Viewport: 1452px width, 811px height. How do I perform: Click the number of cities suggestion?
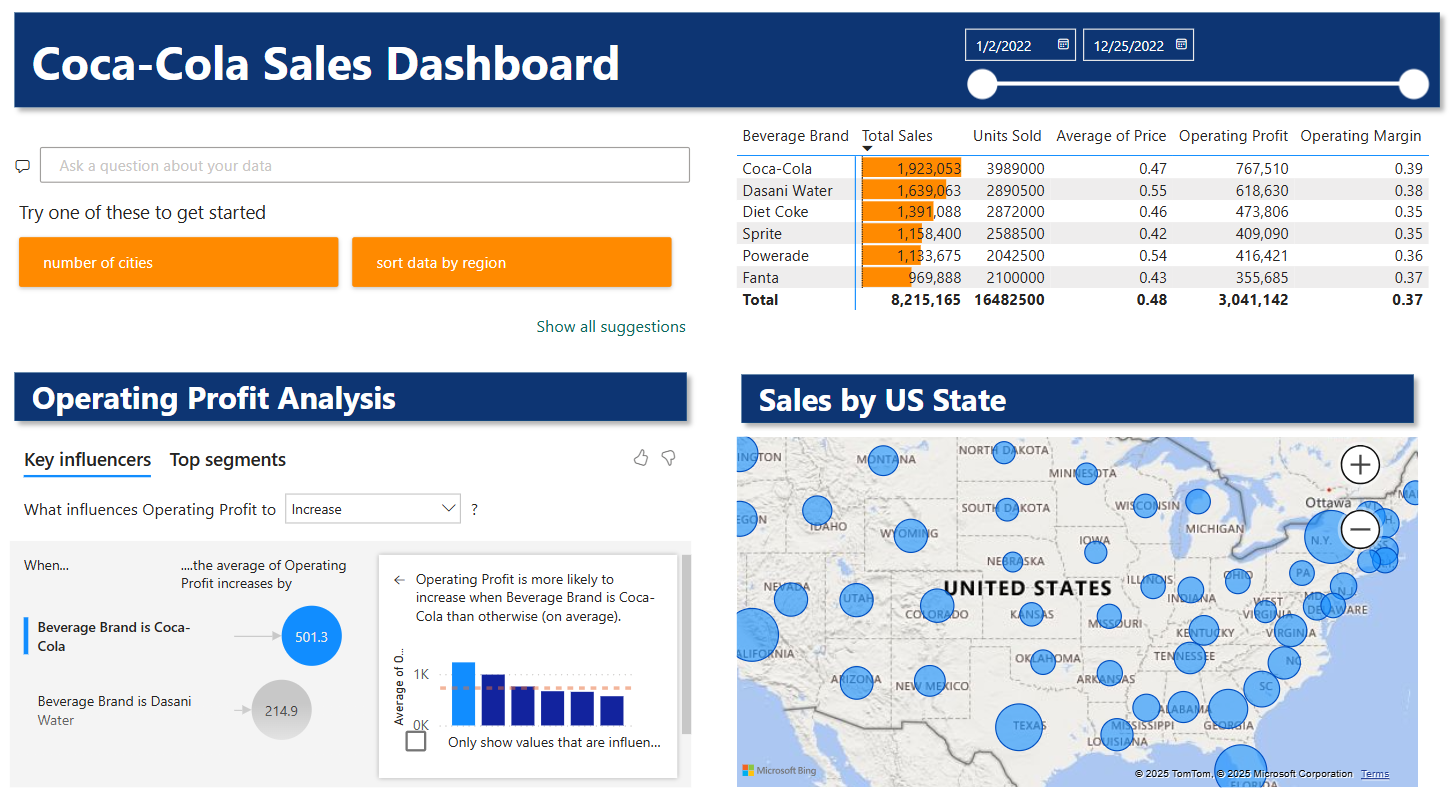179,262
